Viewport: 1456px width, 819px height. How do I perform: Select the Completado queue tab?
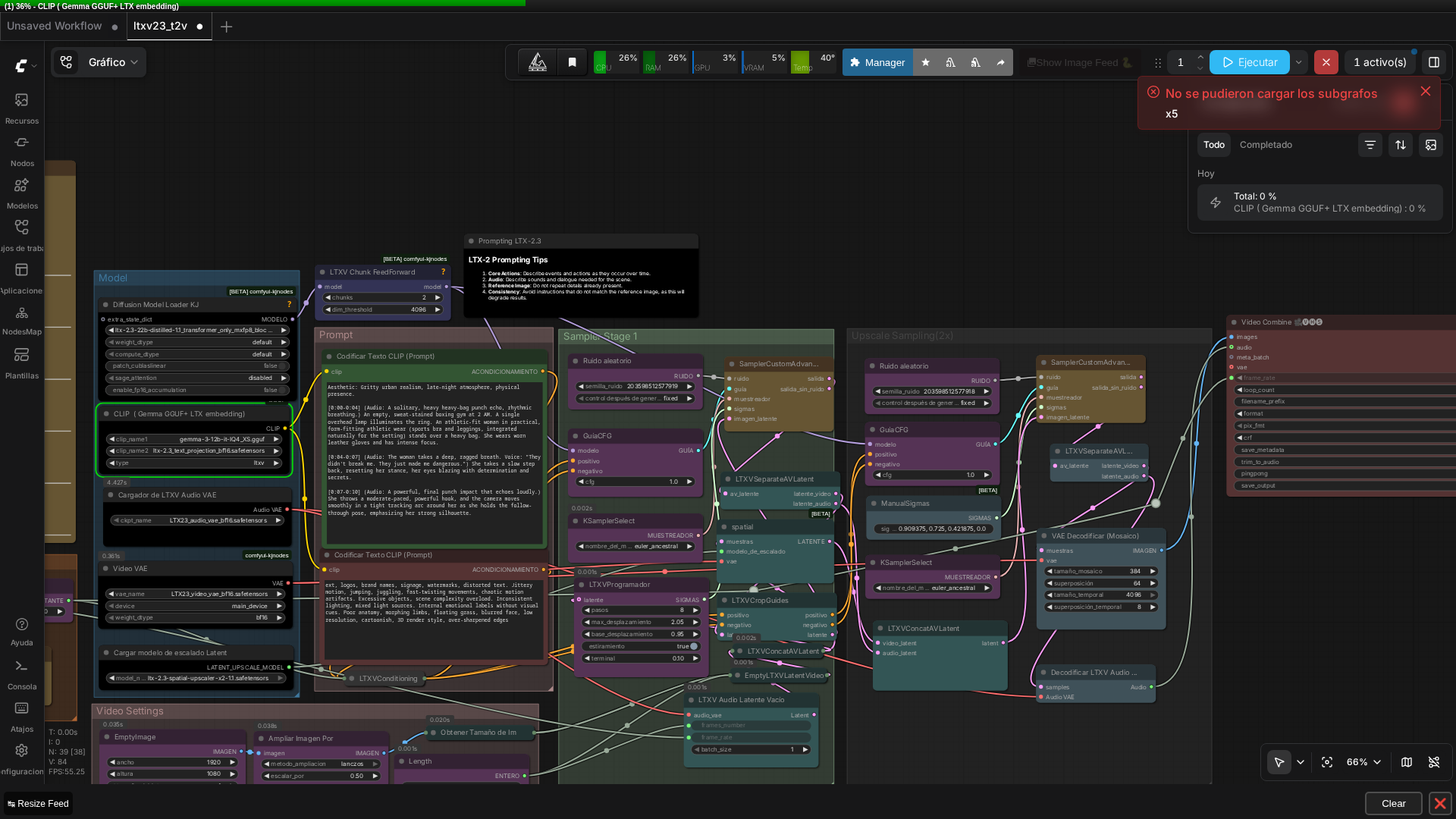tap(1266, 145)
